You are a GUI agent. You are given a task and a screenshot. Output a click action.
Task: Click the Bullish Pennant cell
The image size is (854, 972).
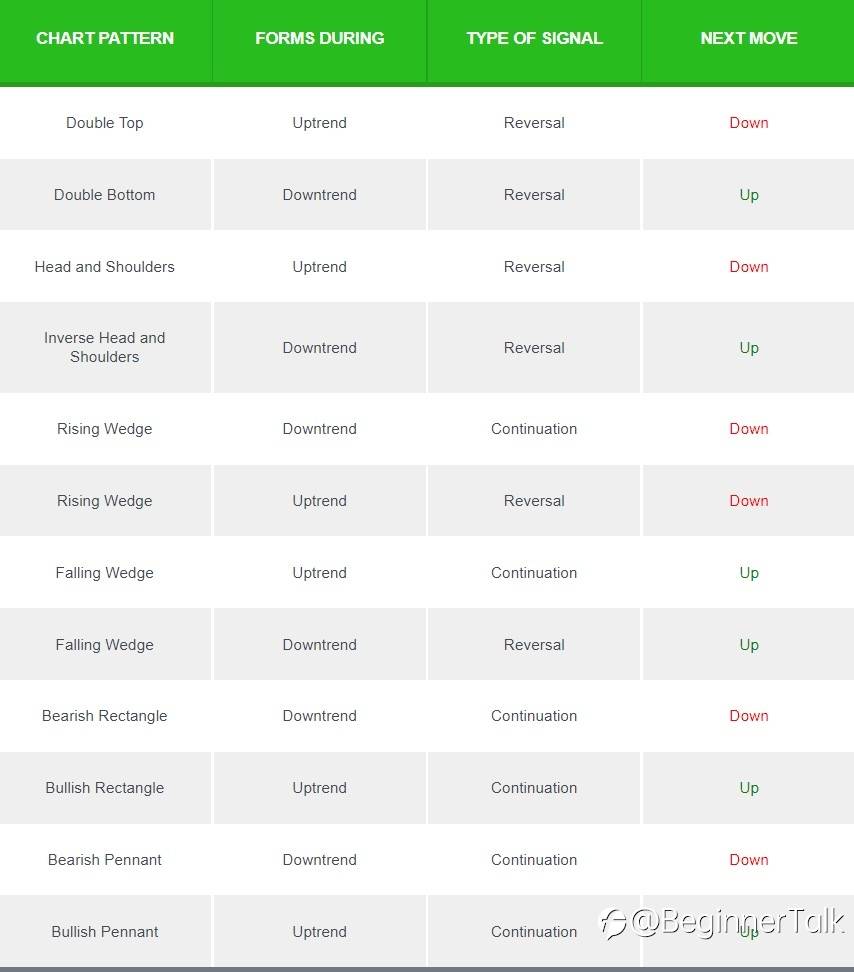[x=105, y=932]
